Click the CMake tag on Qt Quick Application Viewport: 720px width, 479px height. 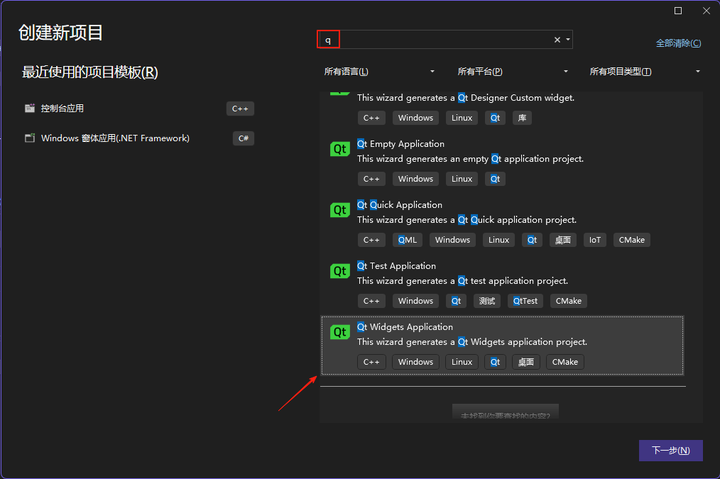[x=631, y=240]
